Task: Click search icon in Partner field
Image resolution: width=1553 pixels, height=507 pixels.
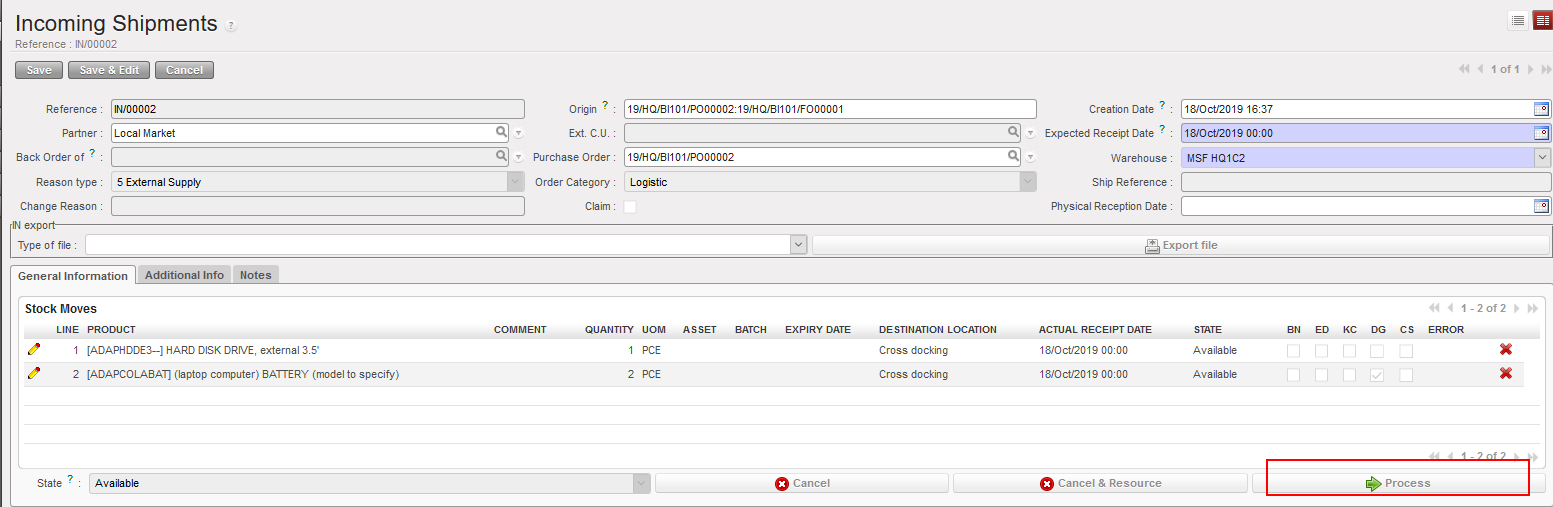Action: pyautogui.click(x=501, y=132)
